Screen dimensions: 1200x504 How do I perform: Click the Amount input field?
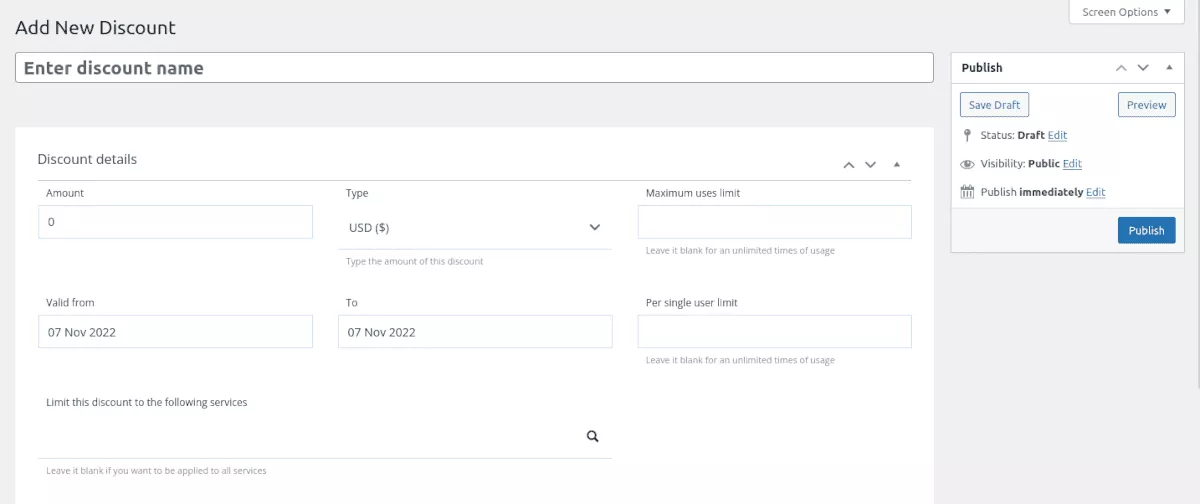tap(176, 222)
